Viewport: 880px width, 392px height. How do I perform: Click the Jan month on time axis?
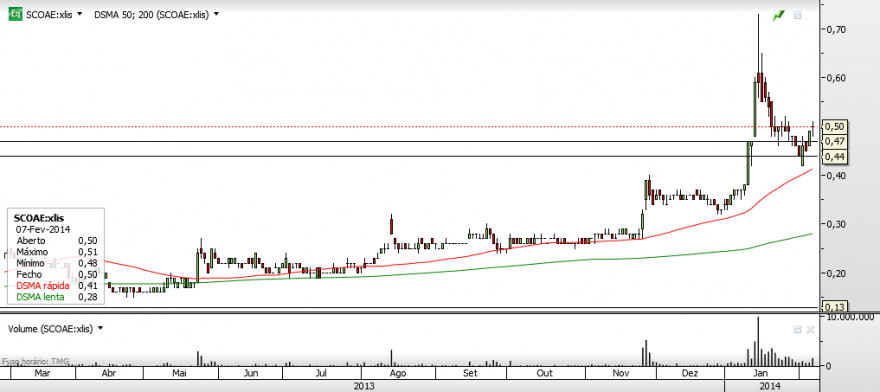pos(760,373)
